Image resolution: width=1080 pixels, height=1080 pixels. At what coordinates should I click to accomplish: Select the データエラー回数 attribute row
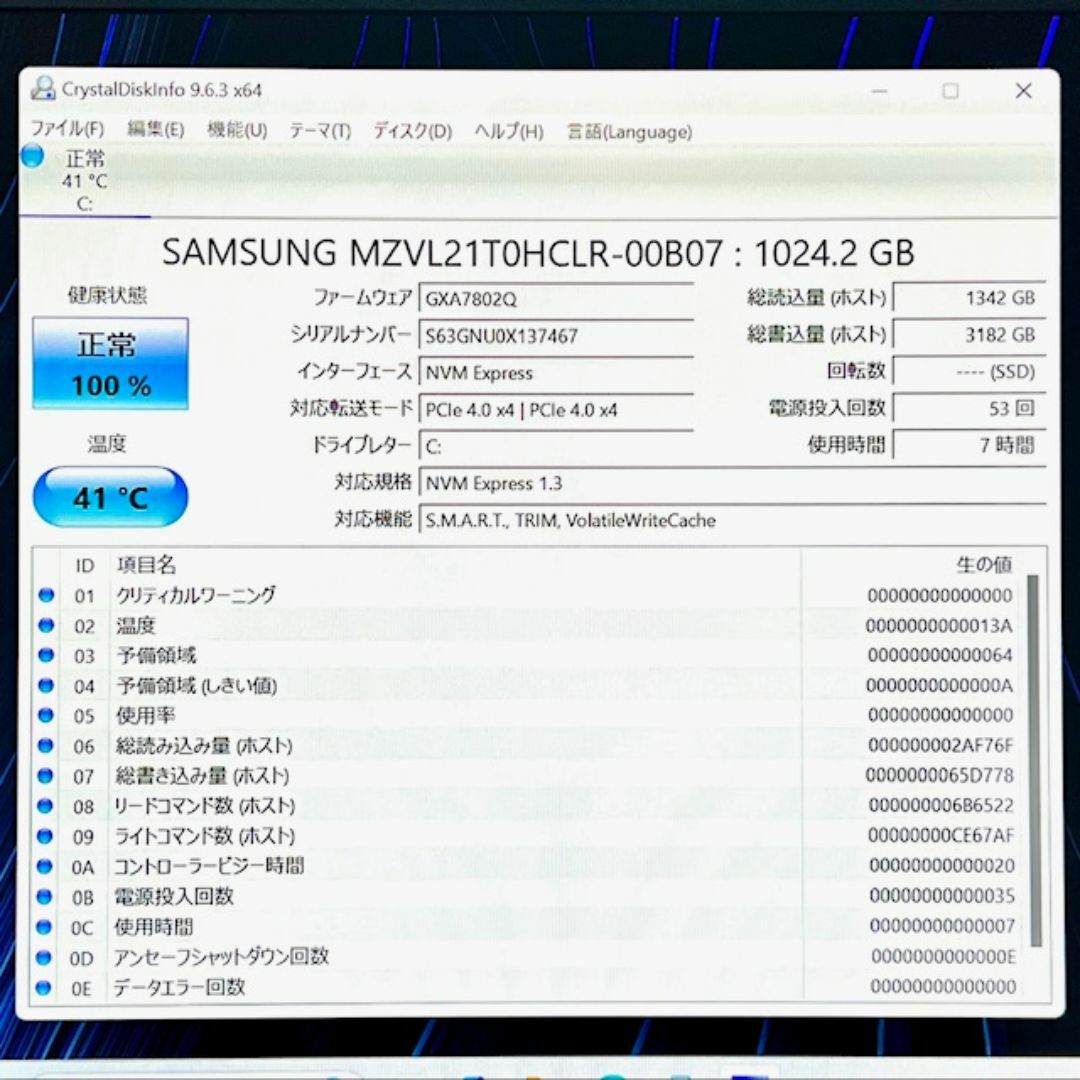coord(528,987)
